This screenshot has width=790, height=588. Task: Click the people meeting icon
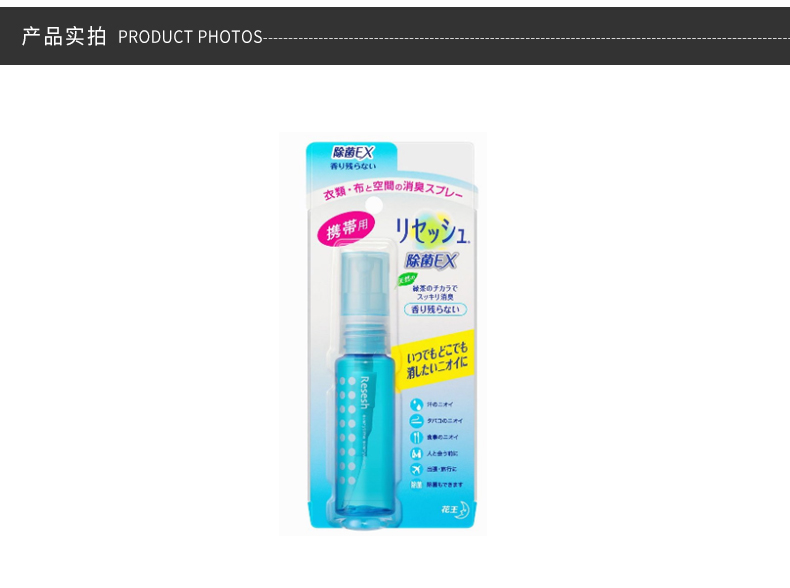pos(416,453)
